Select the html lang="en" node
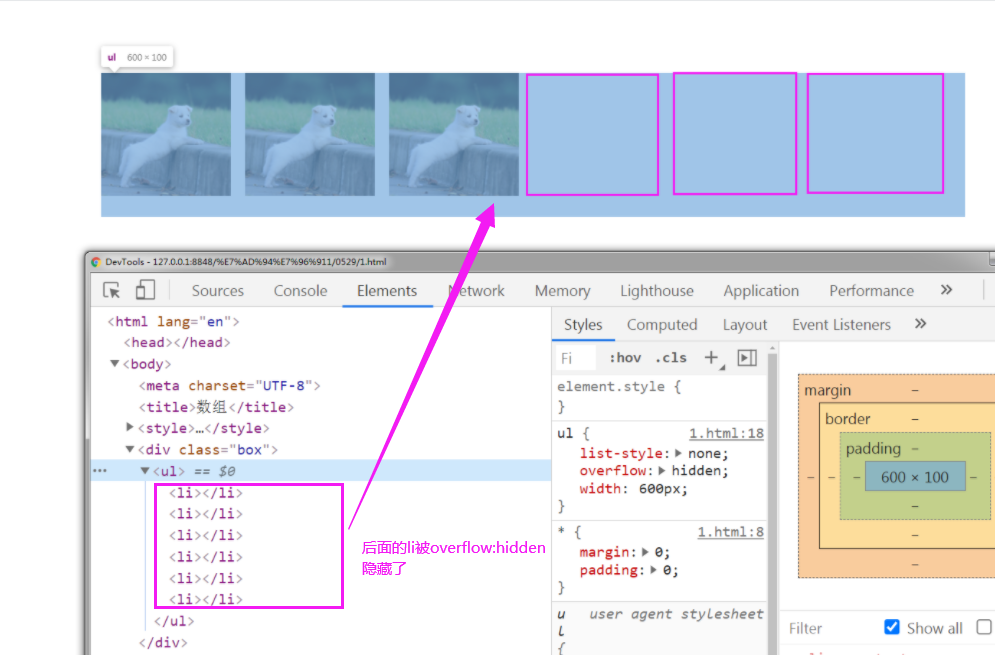995x655 pixels. tap(173, 322)
